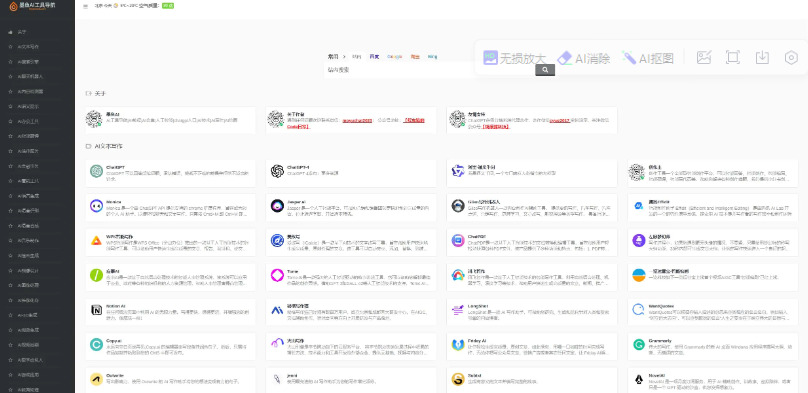Click the Grammarly card's green G icon
The width and height of the screenshot is (808, 393).
click(x=638, y=344)
